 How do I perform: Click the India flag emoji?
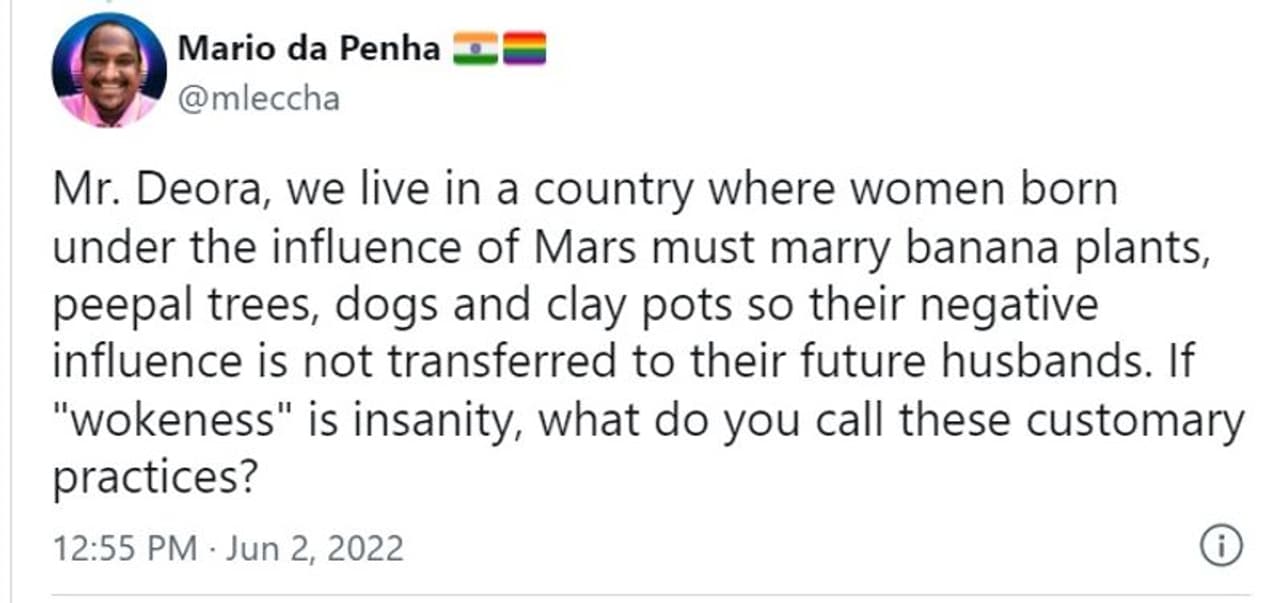pyautogui.click(x=475, y=49)
